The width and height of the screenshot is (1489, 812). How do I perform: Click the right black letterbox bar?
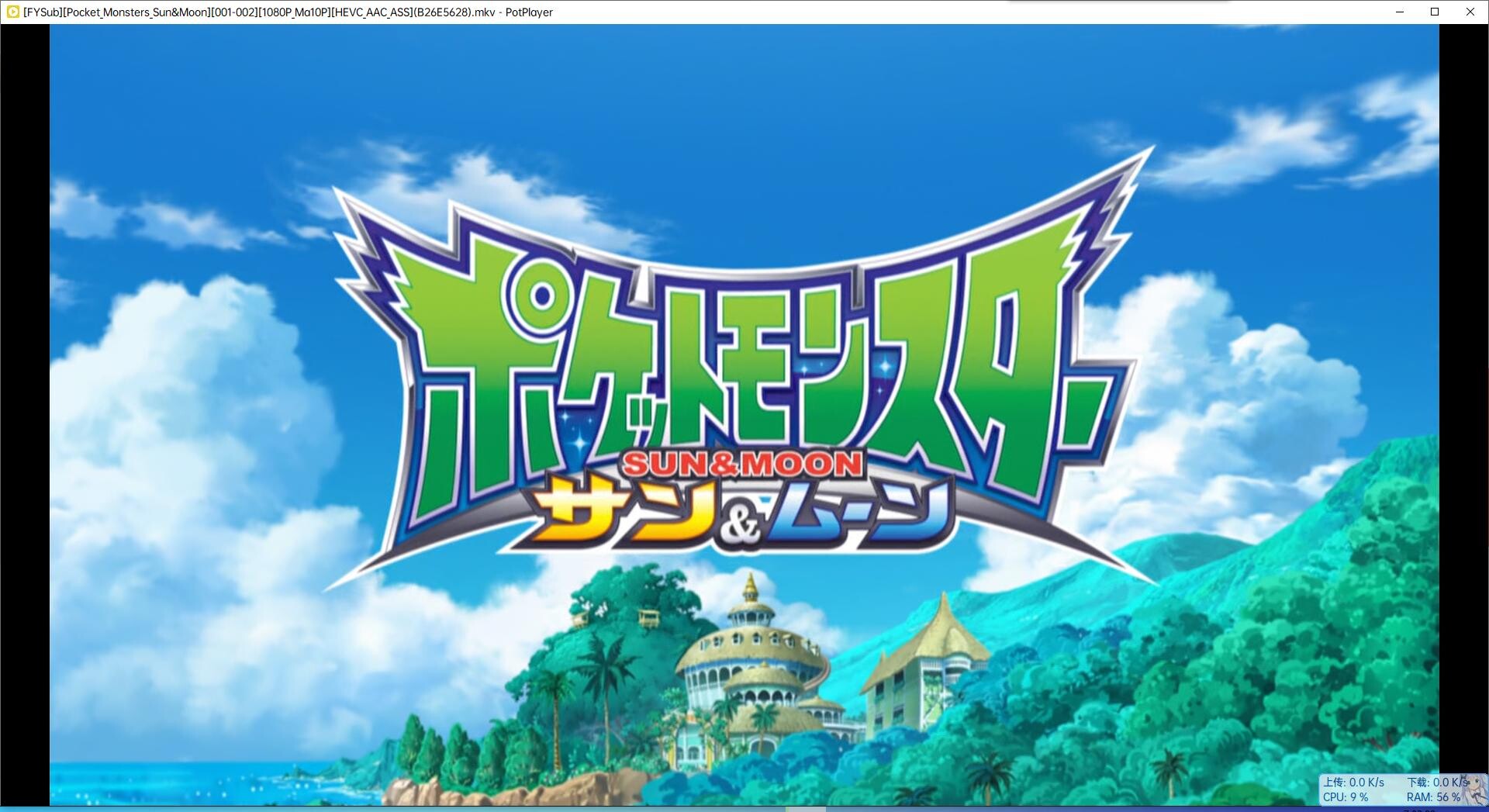1463,388
